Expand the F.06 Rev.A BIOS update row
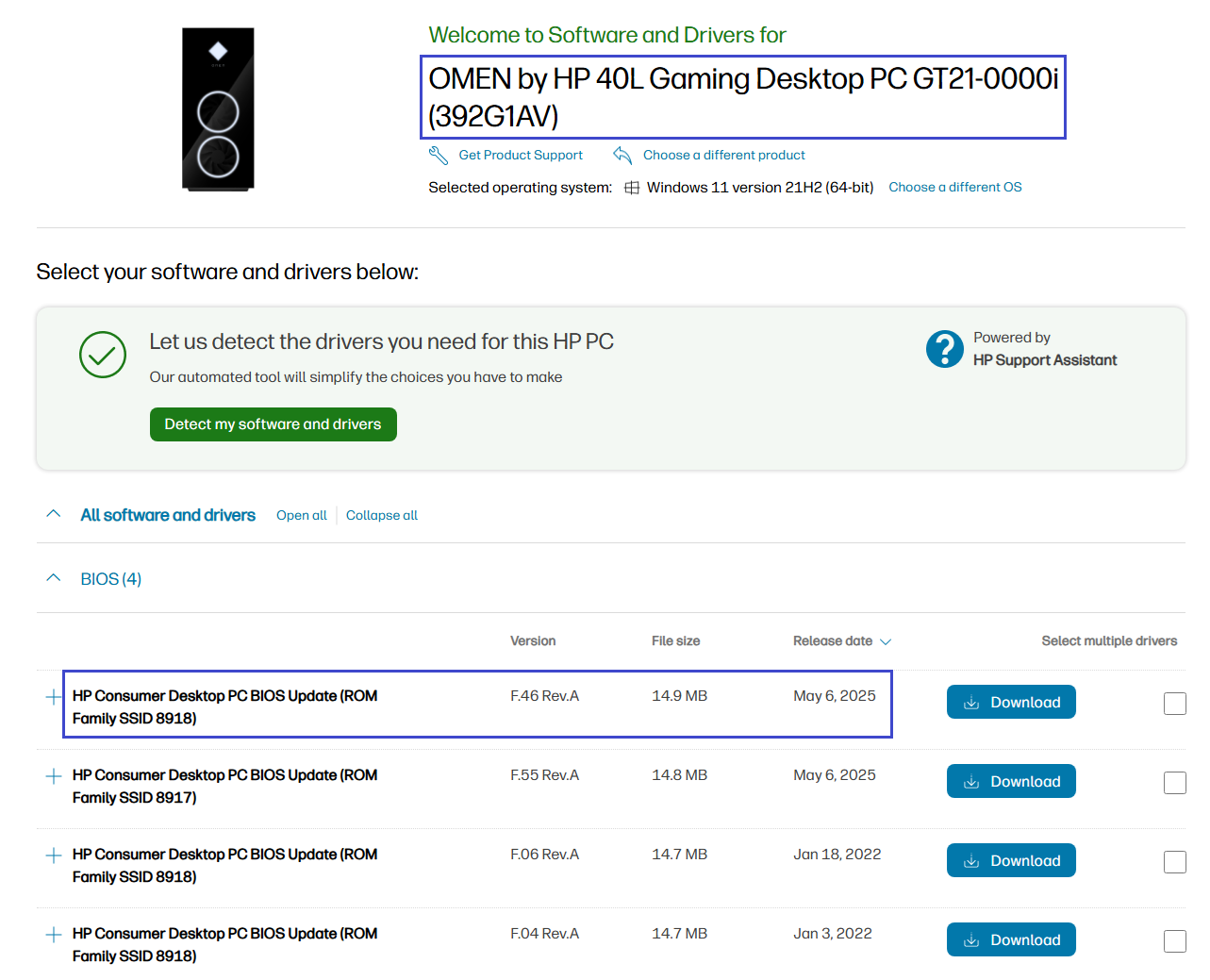 click(x=54, y=855)
